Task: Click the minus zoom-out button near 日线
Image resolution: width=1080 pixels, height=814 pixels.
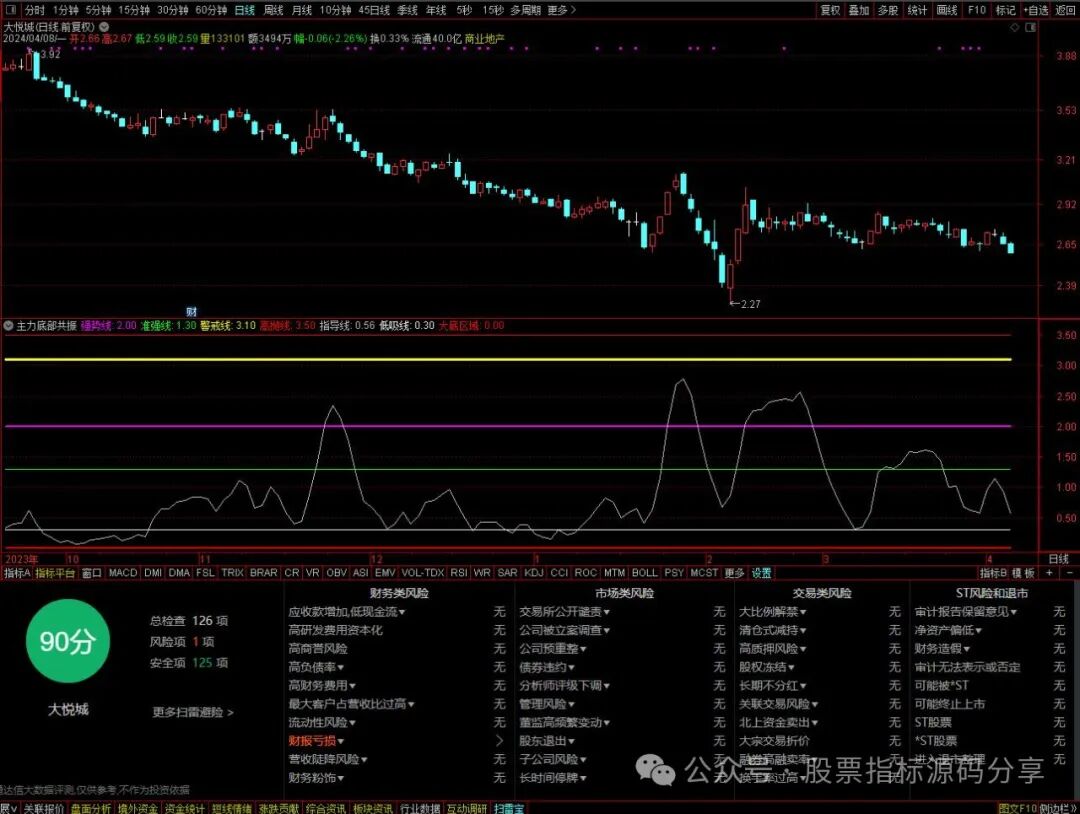Action: pyautogui.click(x=1070, y=572)
